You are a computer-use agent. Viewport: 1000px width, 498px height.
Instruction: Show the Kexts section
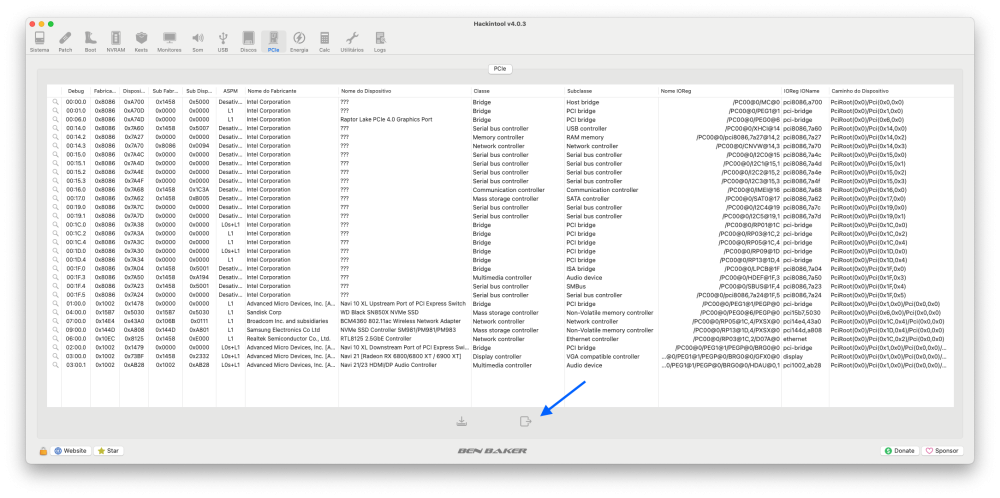[141, 41]
